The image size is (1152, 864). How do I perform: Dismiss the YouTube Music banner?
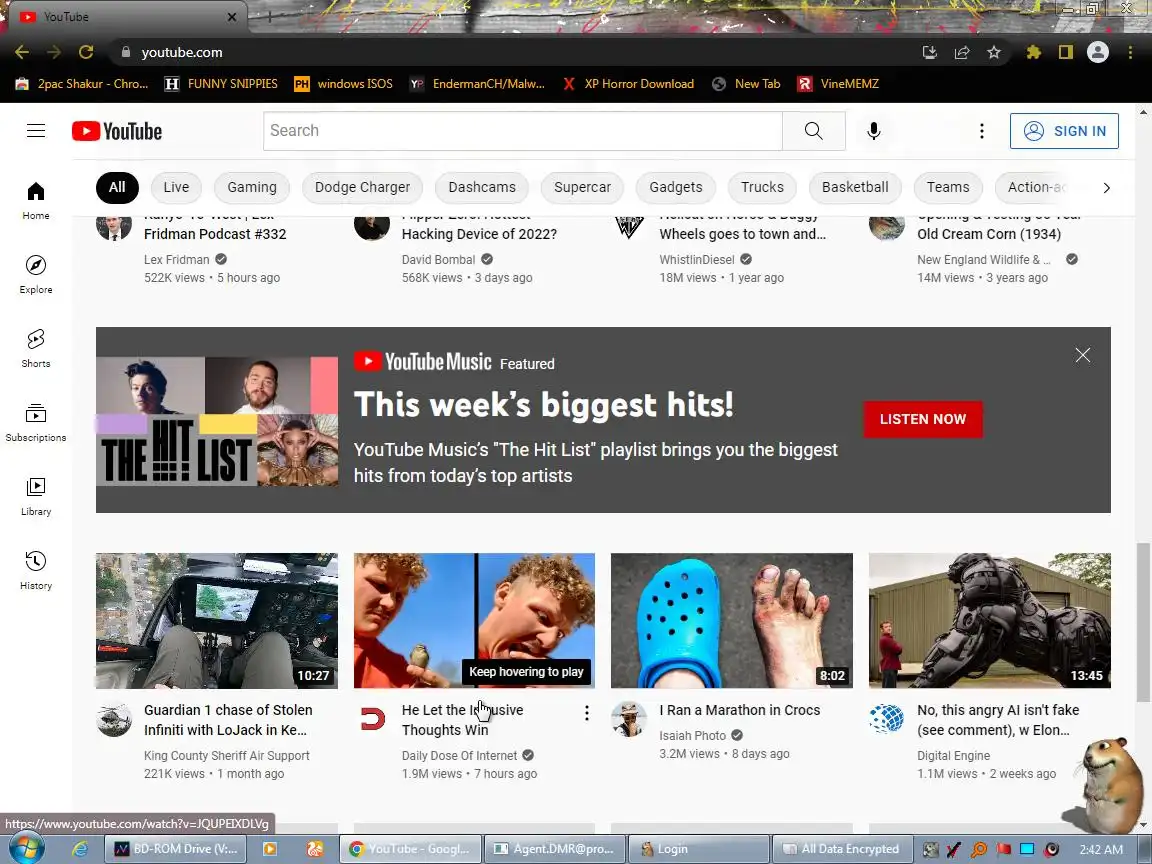pos(1082,355)
